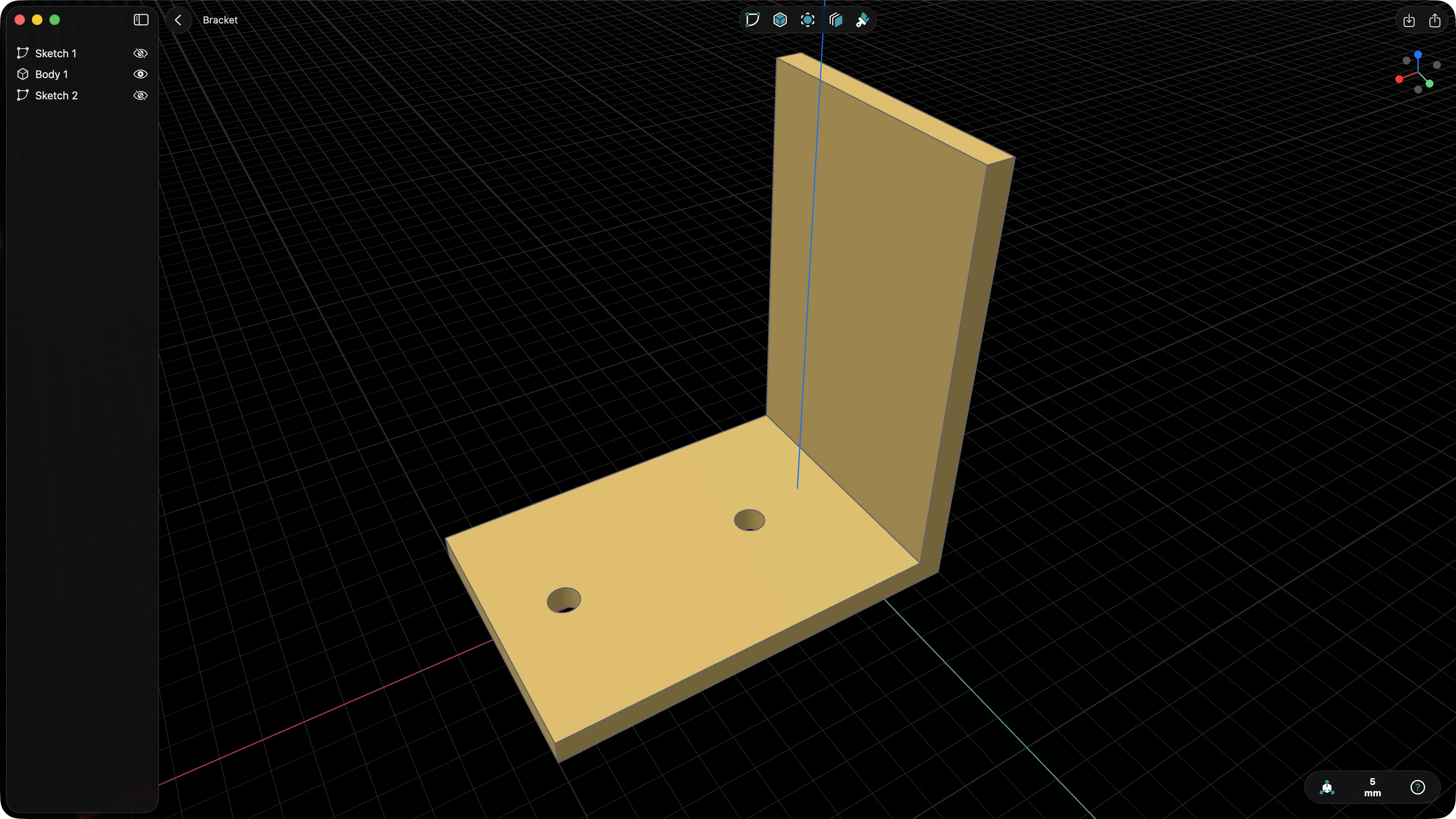The height and width of the screenshot is (819, 1456).
Task: Click the Bracket document title
Action: pos(220,20)
